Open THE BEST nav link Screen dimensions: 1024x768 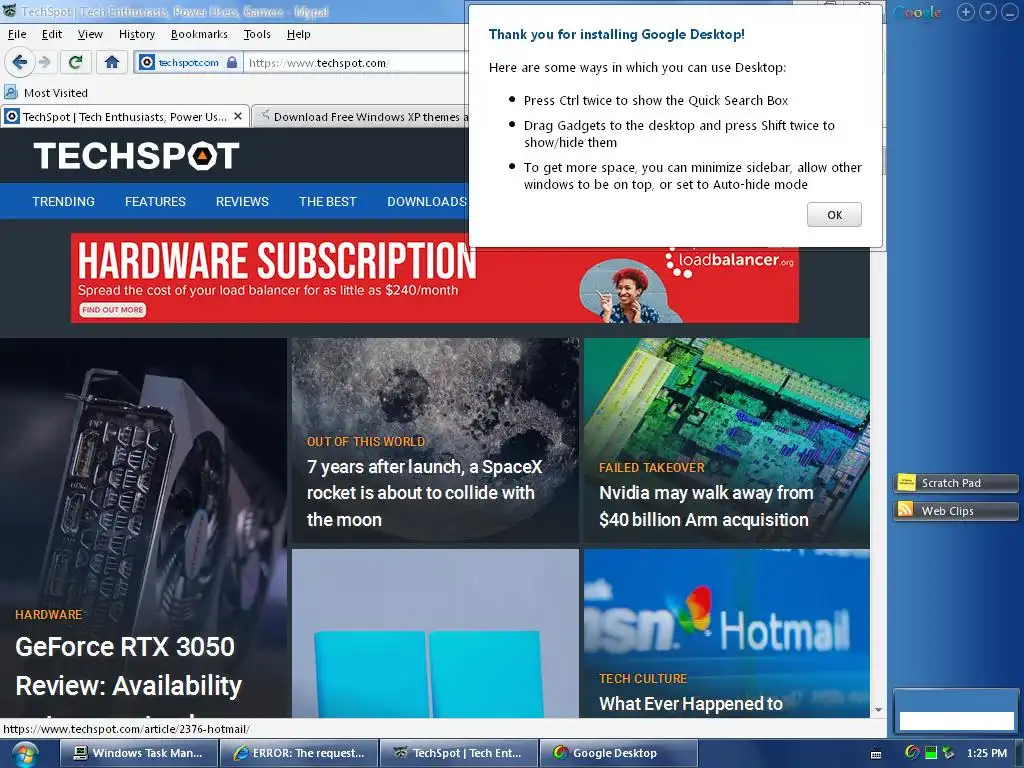[328, 201]
